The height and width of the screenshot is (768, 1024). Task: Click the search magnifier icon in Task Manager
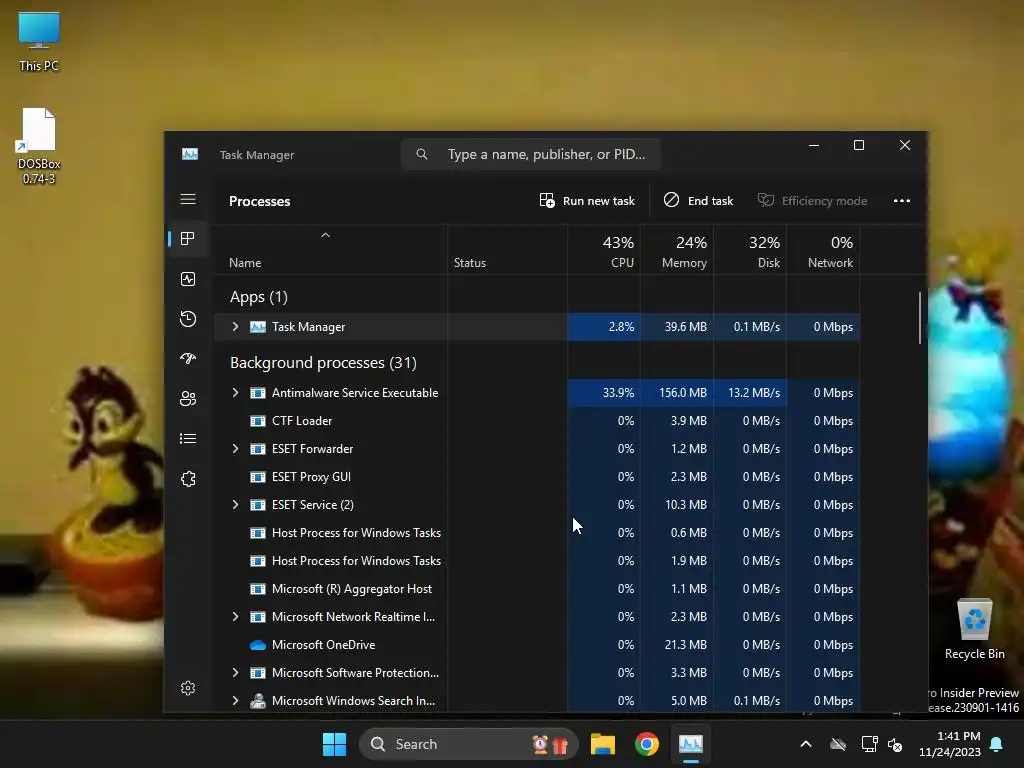tap(422, 154)
